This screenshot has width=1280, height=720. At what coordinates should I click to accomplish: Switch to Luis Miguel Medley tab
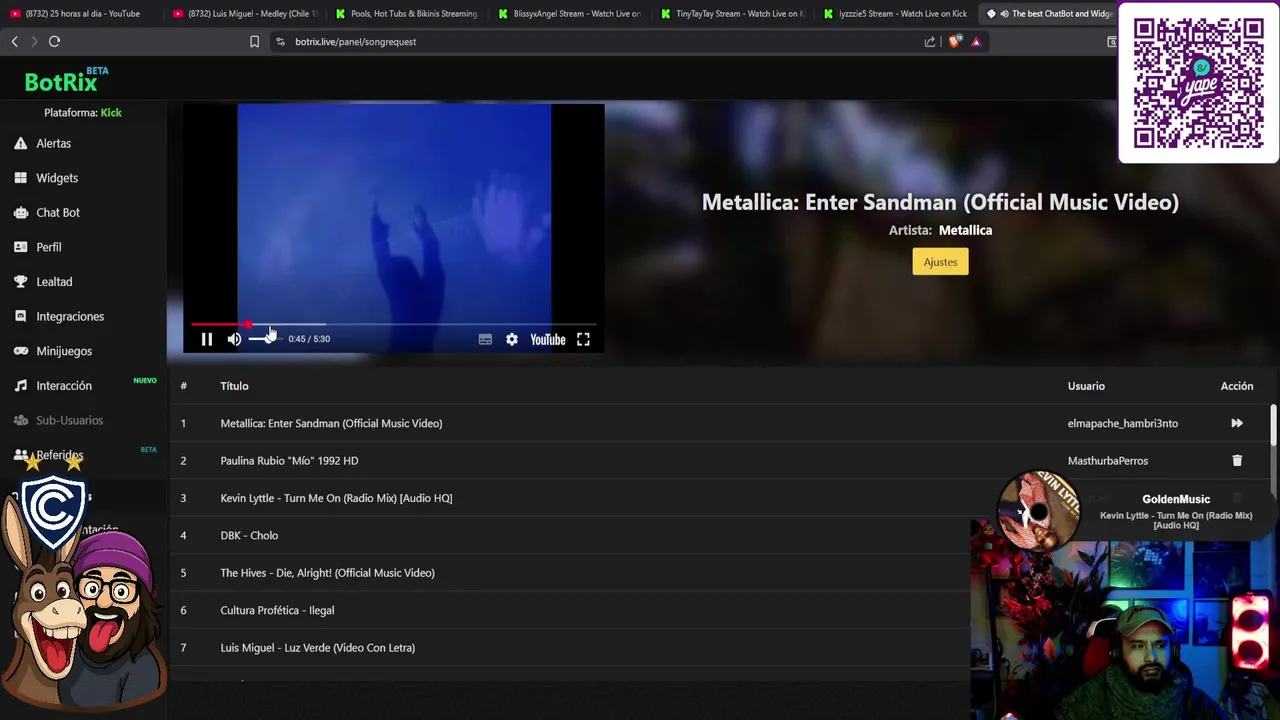[x=243, y=14]
